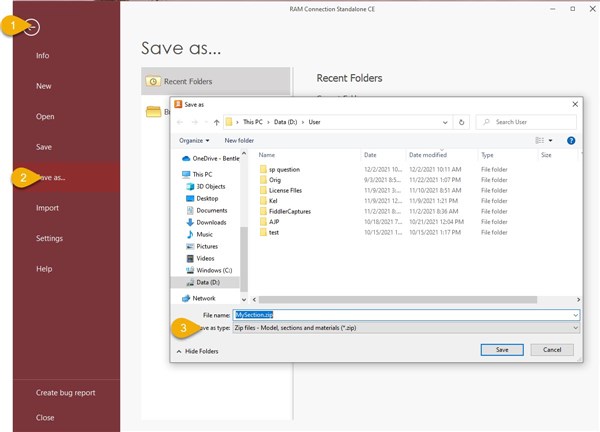Sort files by Type column header

[487, 155]
